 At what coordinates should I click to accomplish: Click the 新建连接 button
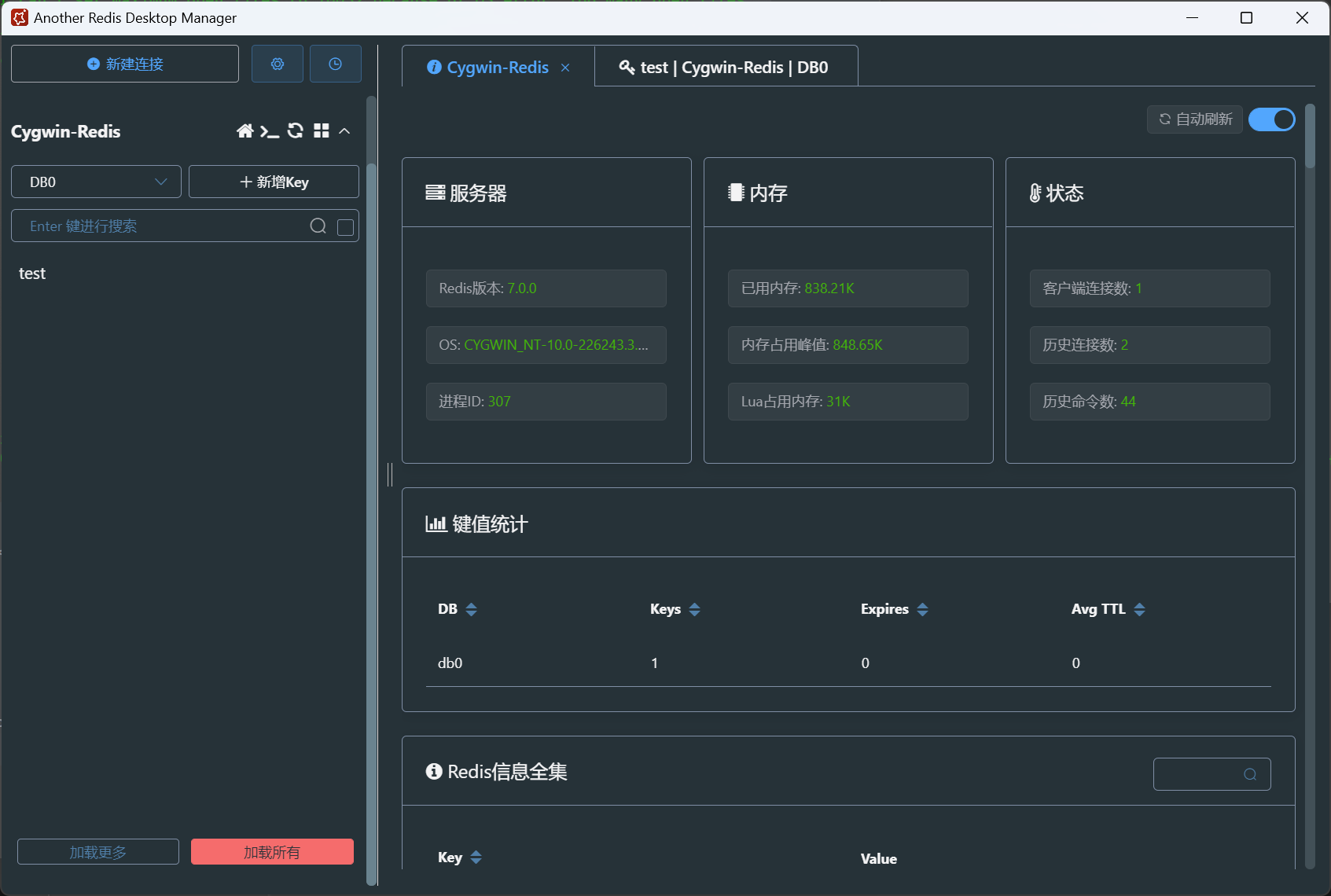tap(125, 64)
